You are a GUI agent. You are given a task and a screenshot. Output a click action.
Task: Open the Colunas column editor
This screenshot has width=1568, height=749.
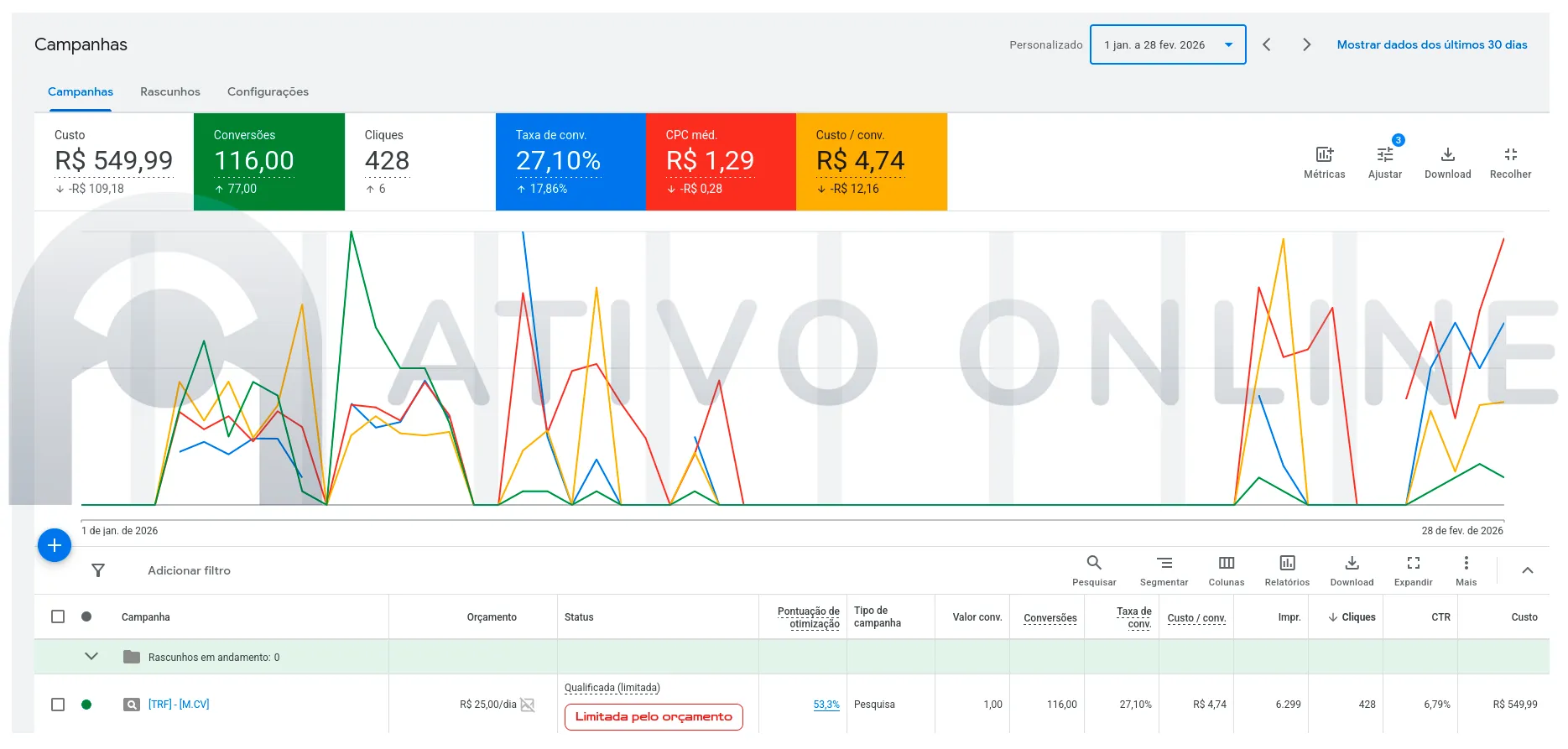[x=1227, y=571]
